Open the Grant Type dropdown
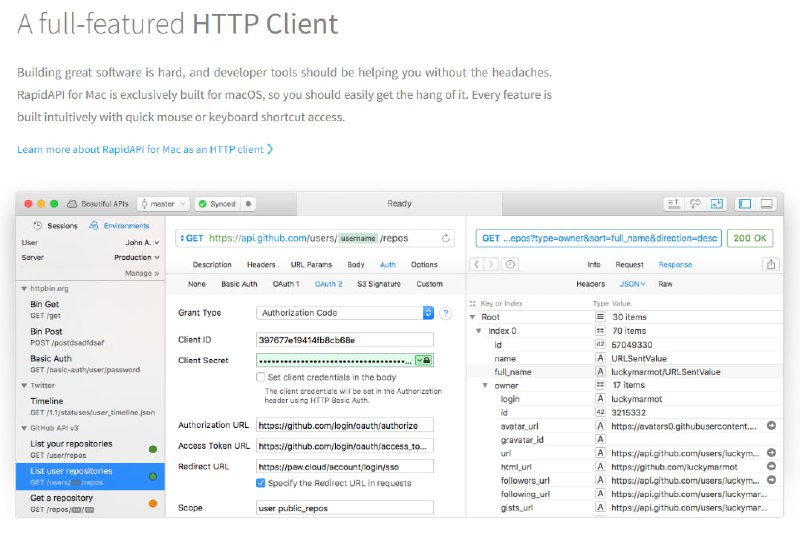The height and width of the screenshot is (535, 800). click(x=428, y=313)
